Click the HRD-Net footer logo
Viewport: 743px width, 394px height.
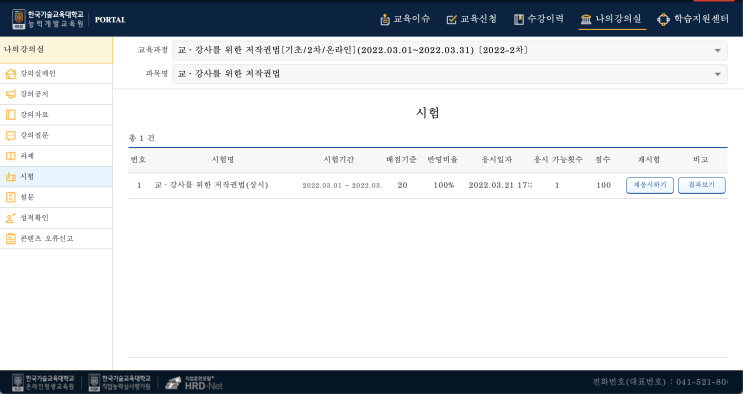click(194, 383)
